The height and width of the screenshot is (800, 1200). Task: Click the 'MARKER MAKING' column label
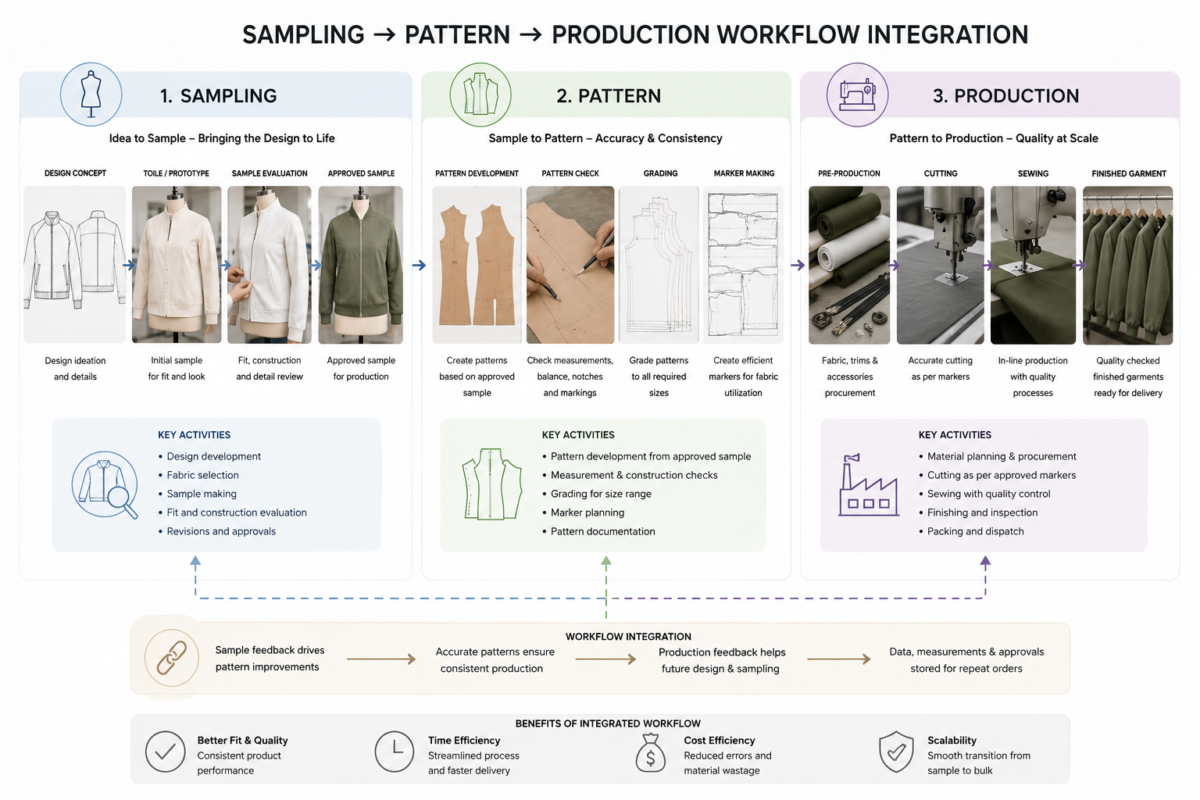click(745, 173)
